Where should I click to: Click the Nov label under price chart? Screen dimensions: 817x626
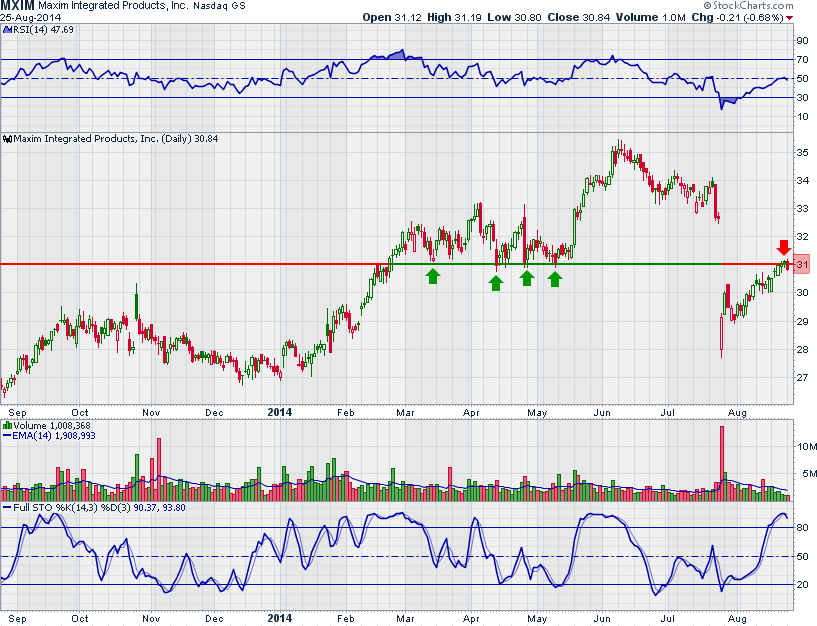(151, 413)
